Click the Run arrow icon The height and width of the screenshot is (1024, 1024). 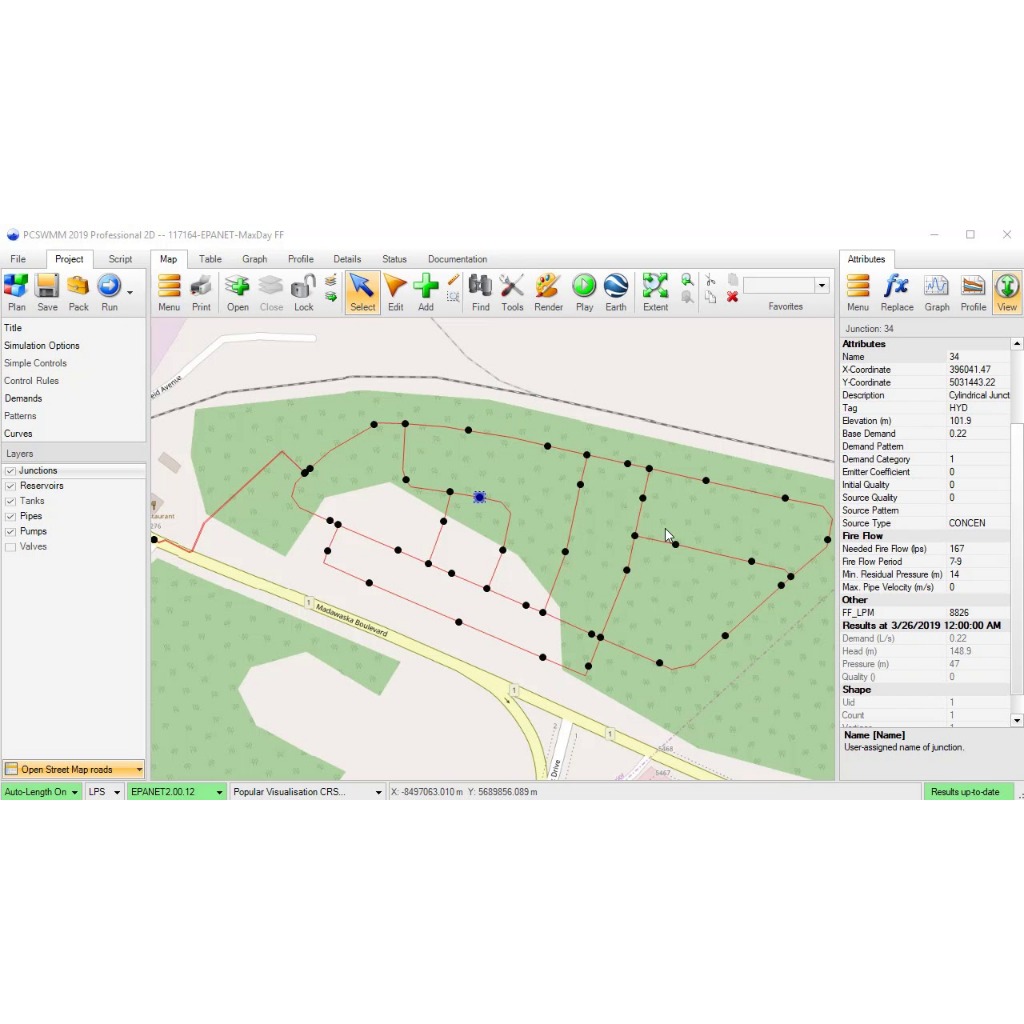pyautogui.click(x=109, y=287)
